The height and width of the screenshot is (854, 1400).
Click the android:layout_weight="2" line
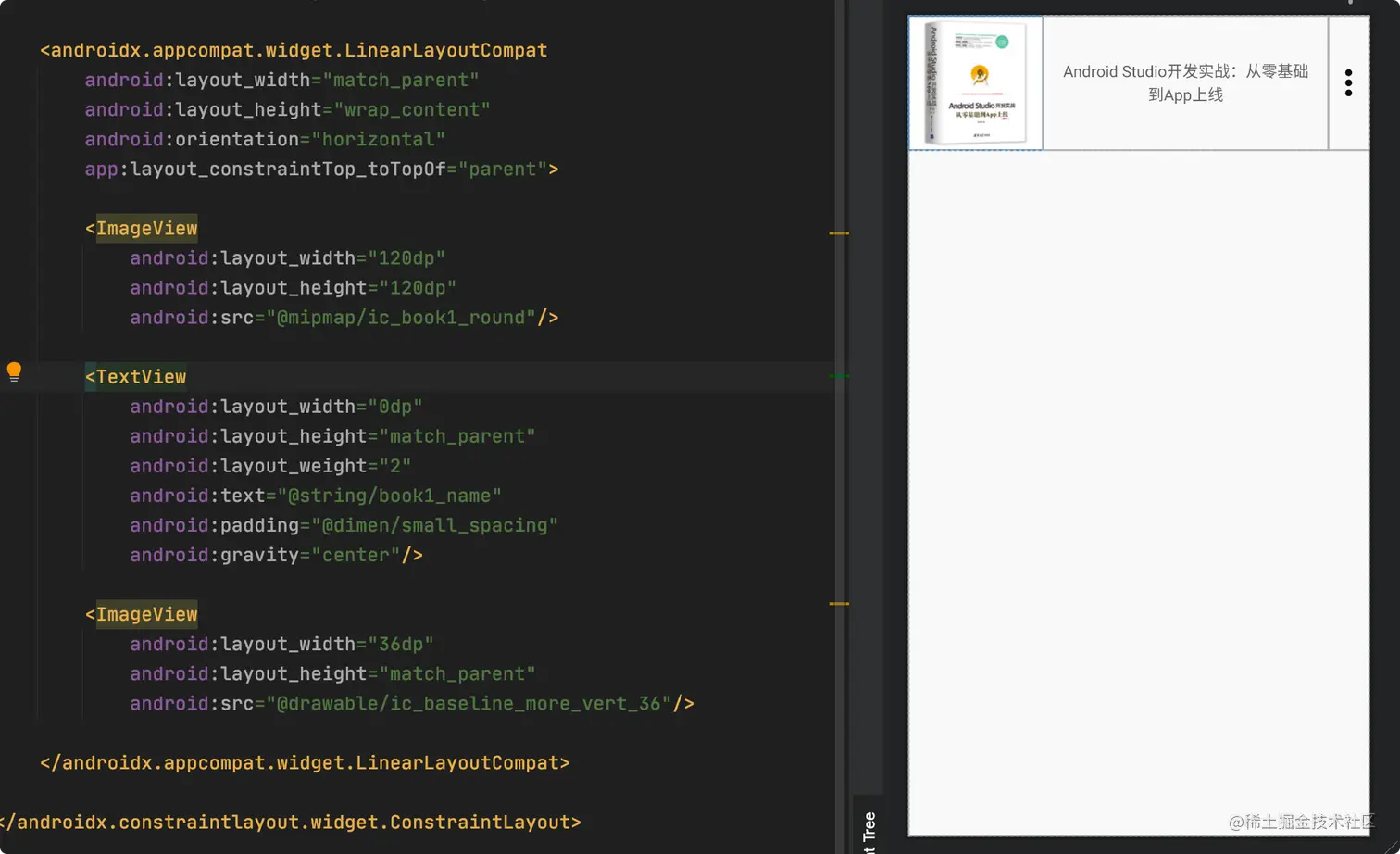coord(270,465)
